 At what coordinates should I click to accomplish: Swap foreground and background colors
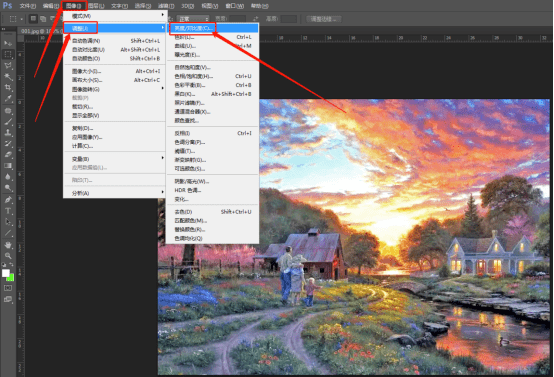pos(11,264)
